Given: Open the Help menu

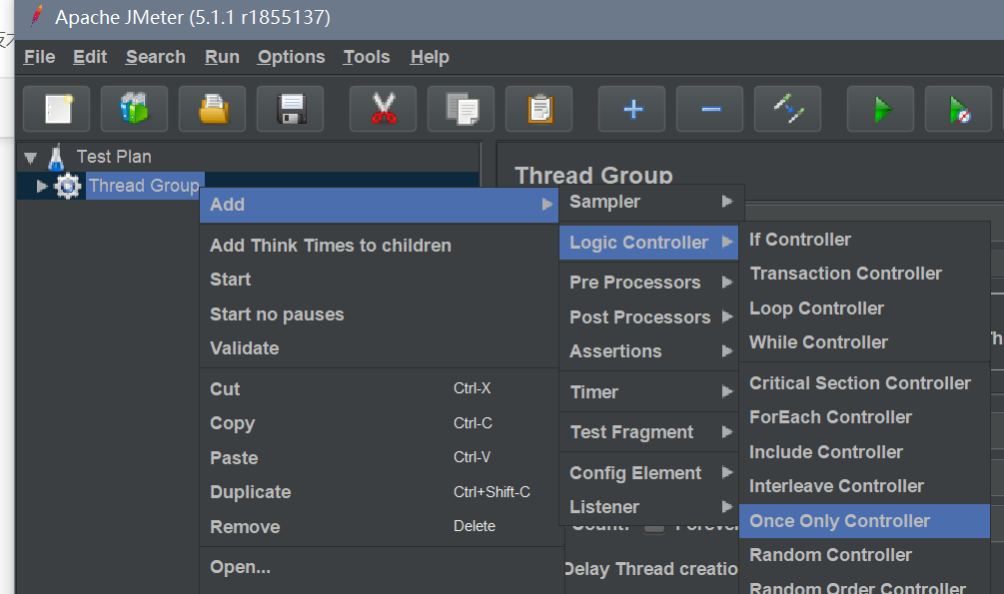Looking at the screenshot, I should click(430, 57).
